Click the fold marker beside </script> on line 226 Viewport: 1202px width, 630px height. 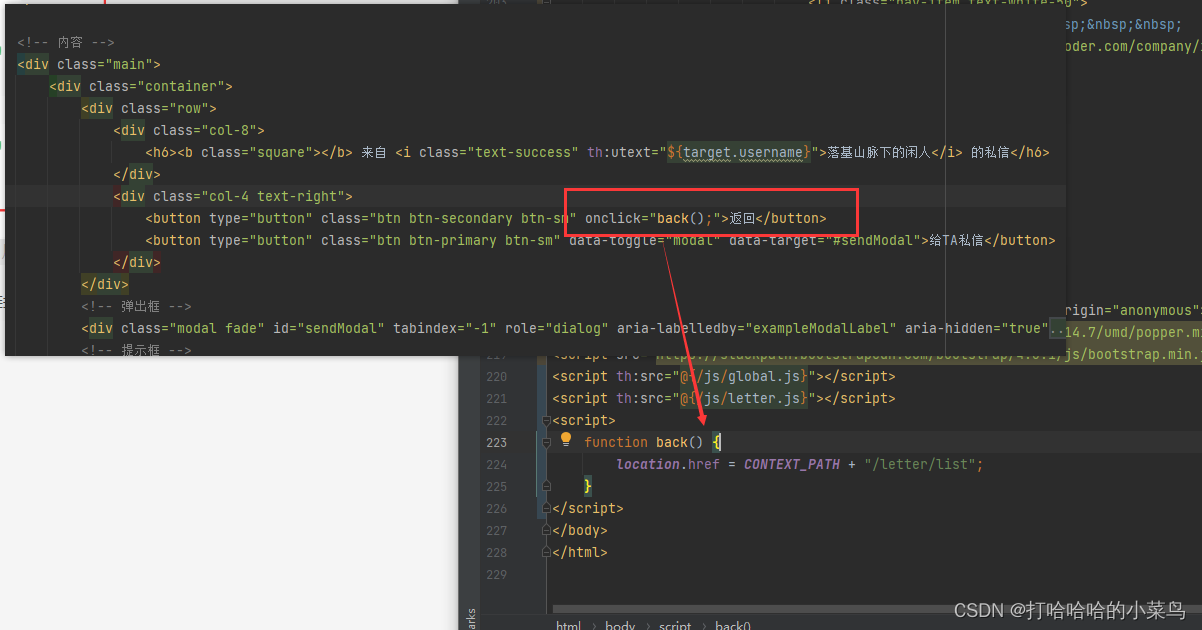coord(545,508)
